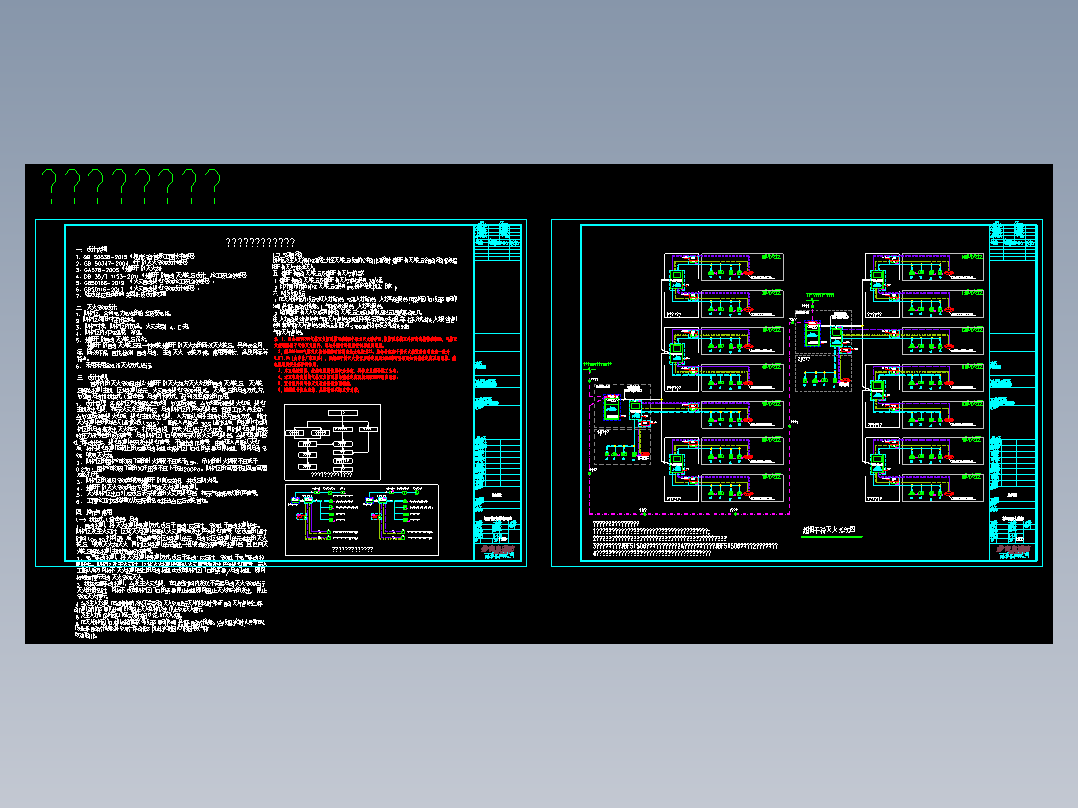
Task: Click the question-mark heading atop the left sheet
Action: pyautogui.click(x=261, y=243)
